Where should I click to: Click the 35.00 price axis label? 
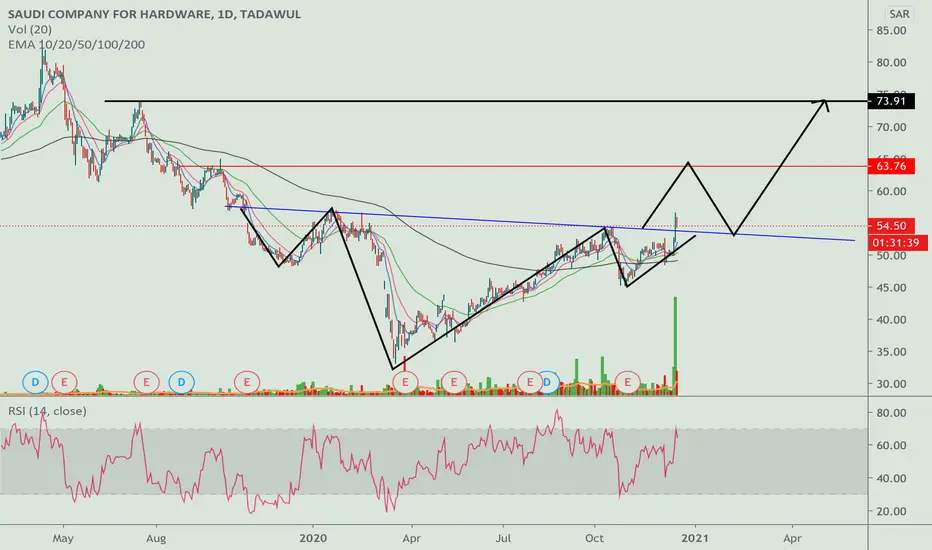click(x=891, y=351)
